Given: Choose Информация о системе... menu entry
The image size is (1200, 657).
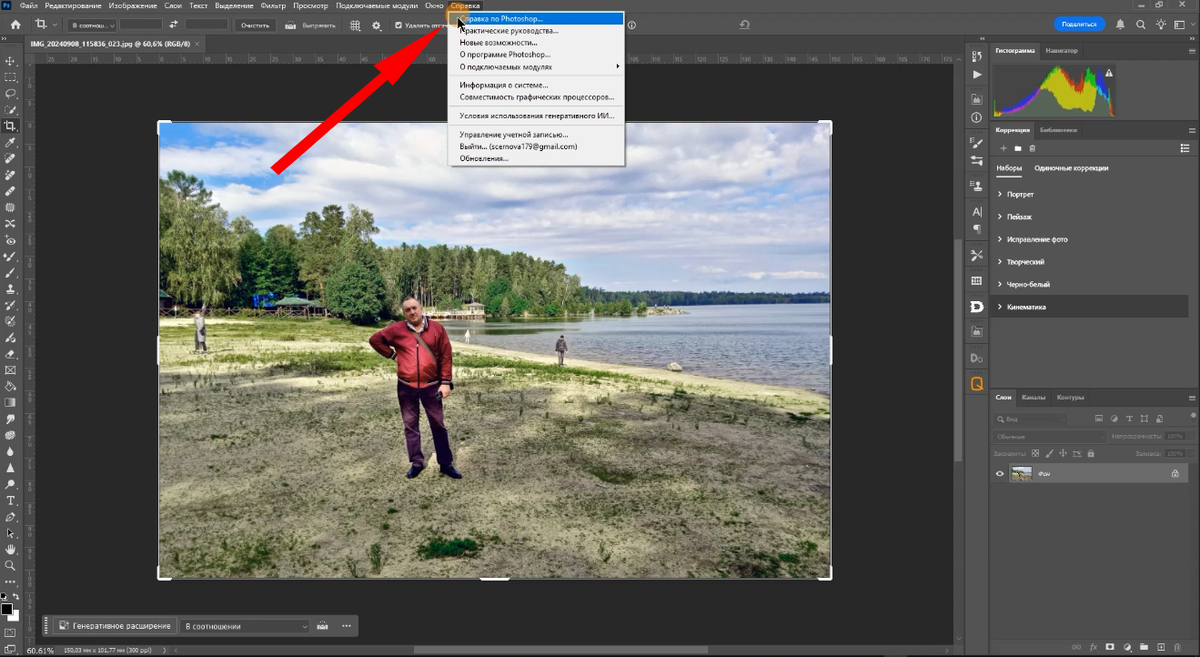Looking at the screenshot, I should pos(503,85).
